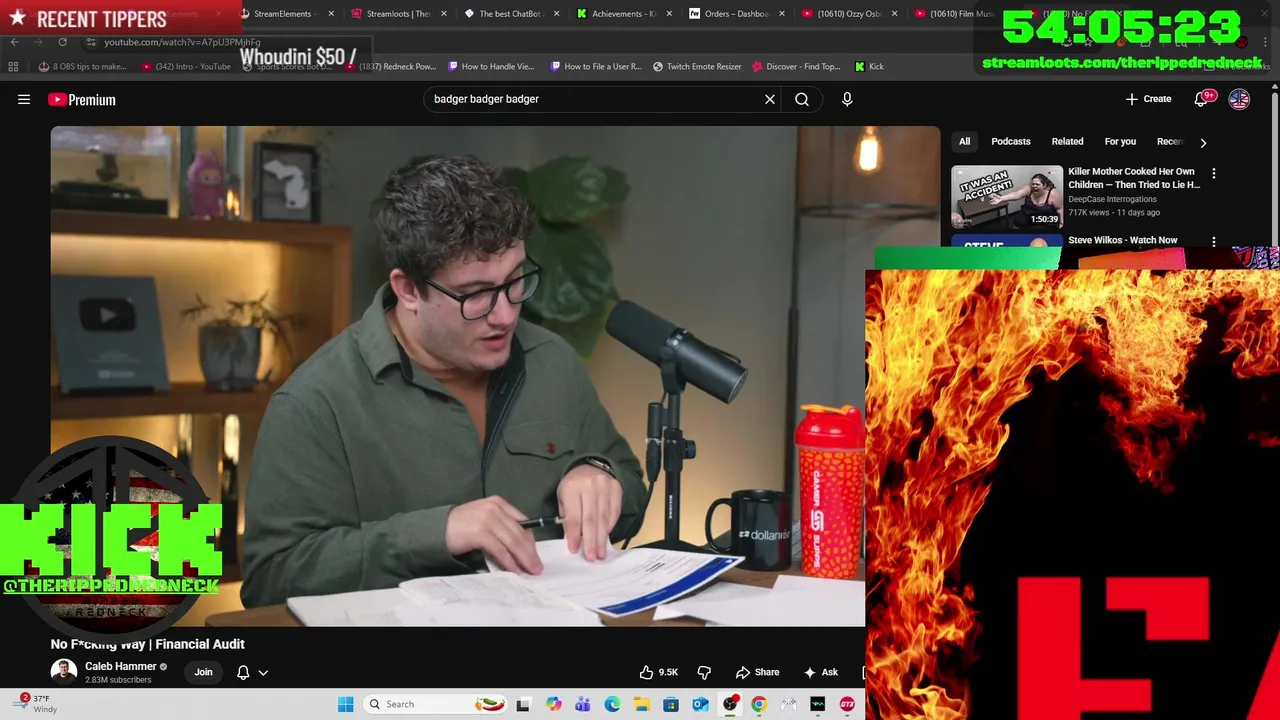The height and width of the screenshot is (720, 1280).
Task: Show more filter chips with right arrow
Action: pos(1203,142)
